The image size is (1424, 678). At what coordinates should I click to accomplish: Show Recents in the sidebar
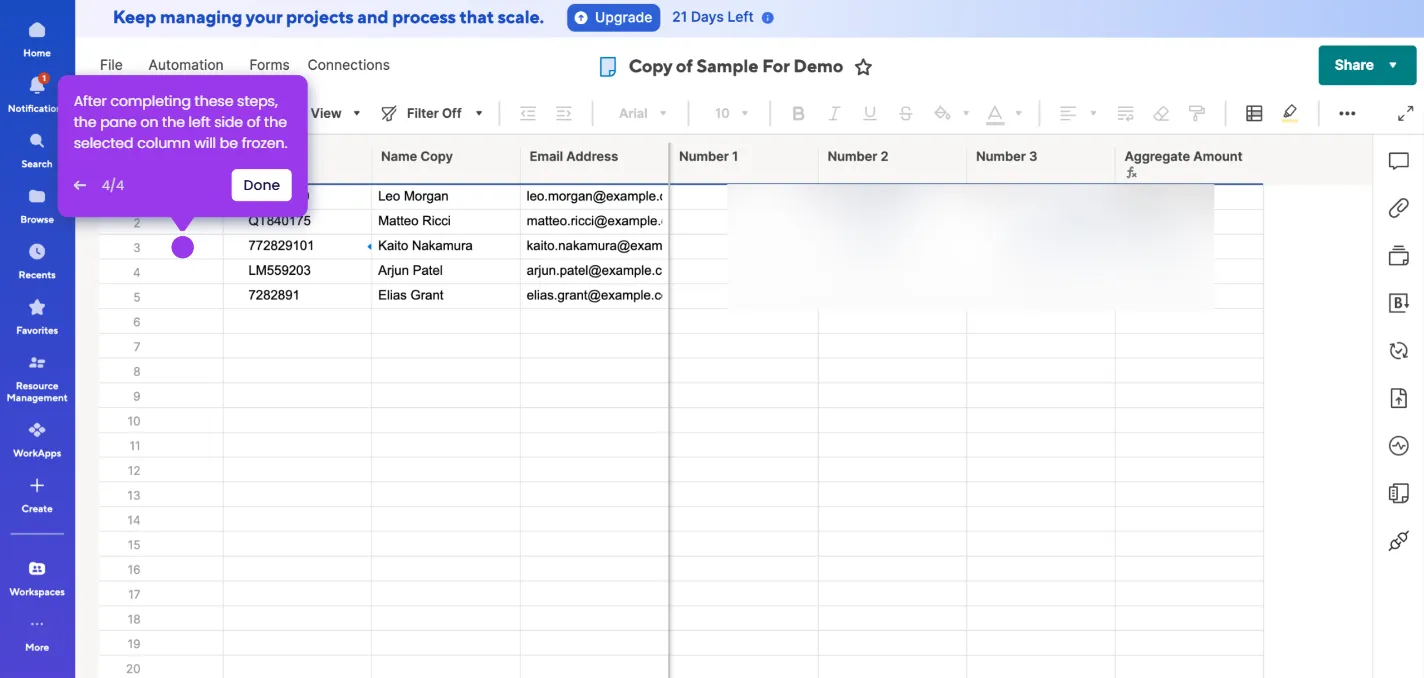[37, 260]
